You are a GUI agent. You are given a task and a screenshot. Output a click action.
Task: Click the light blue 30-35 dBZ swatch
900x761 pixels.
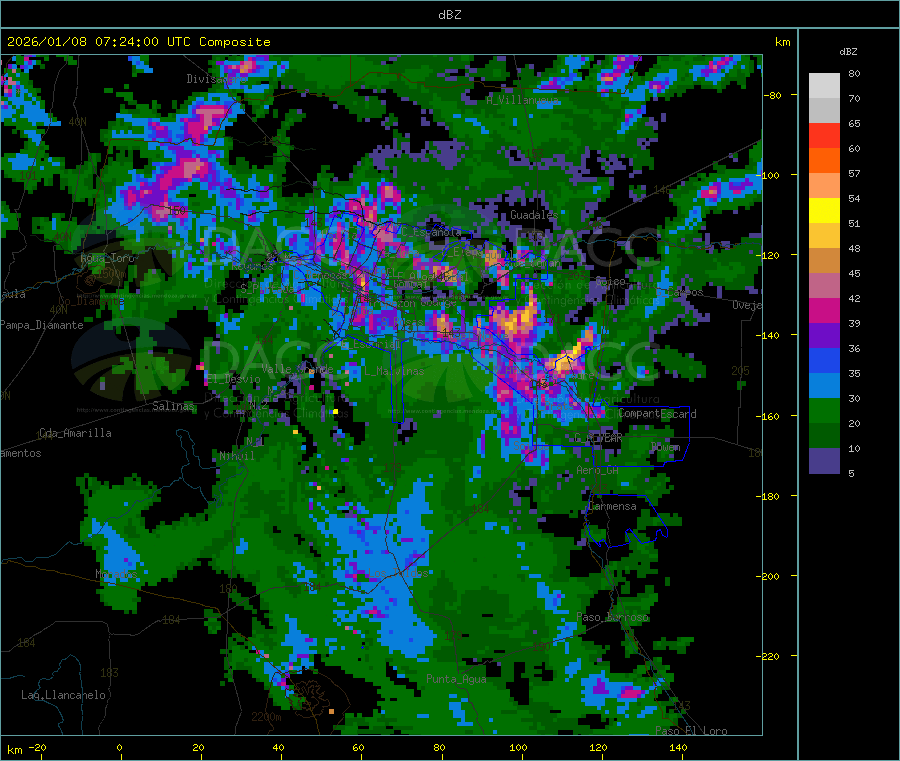point(824,386)
